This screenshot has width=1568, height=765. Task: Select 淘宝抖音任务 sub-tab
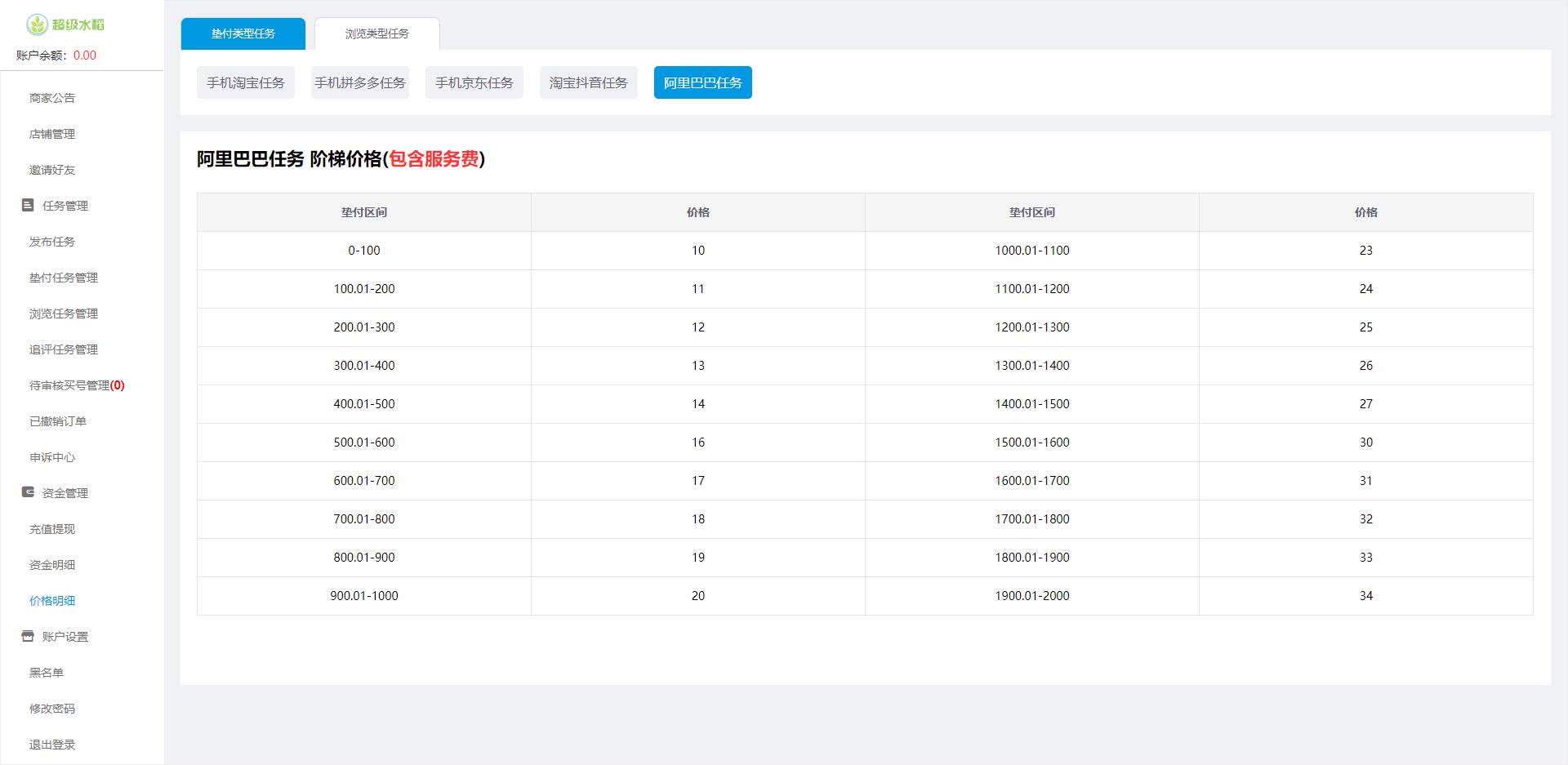[x=589, y=82]
